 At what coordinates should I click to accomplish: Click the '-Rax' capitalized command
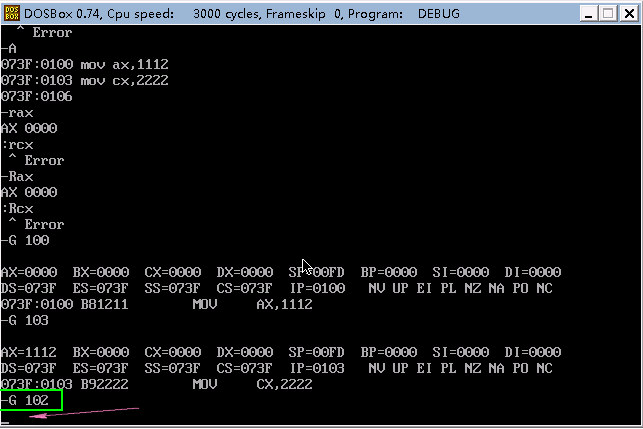point(17,177)
